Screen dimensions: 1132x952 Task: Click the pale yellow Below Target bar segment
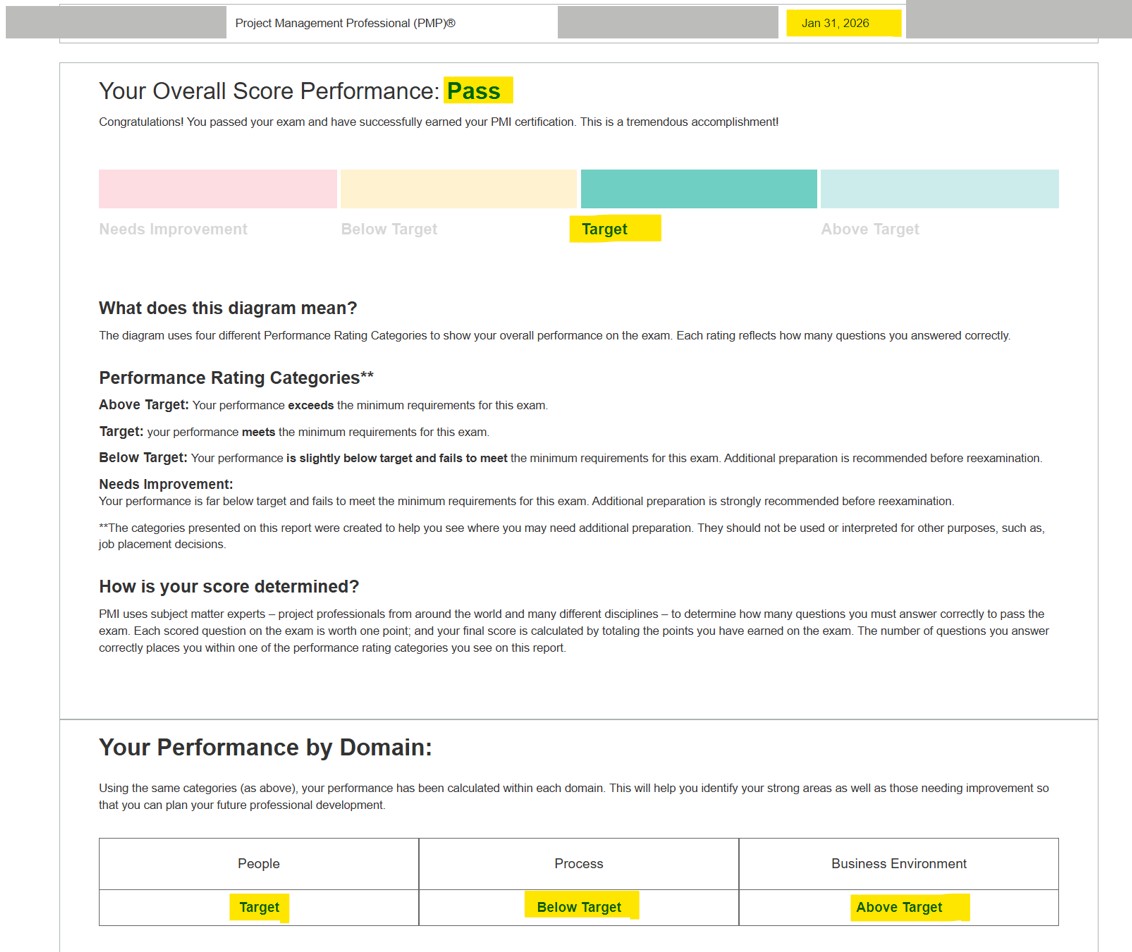point(458,189)
